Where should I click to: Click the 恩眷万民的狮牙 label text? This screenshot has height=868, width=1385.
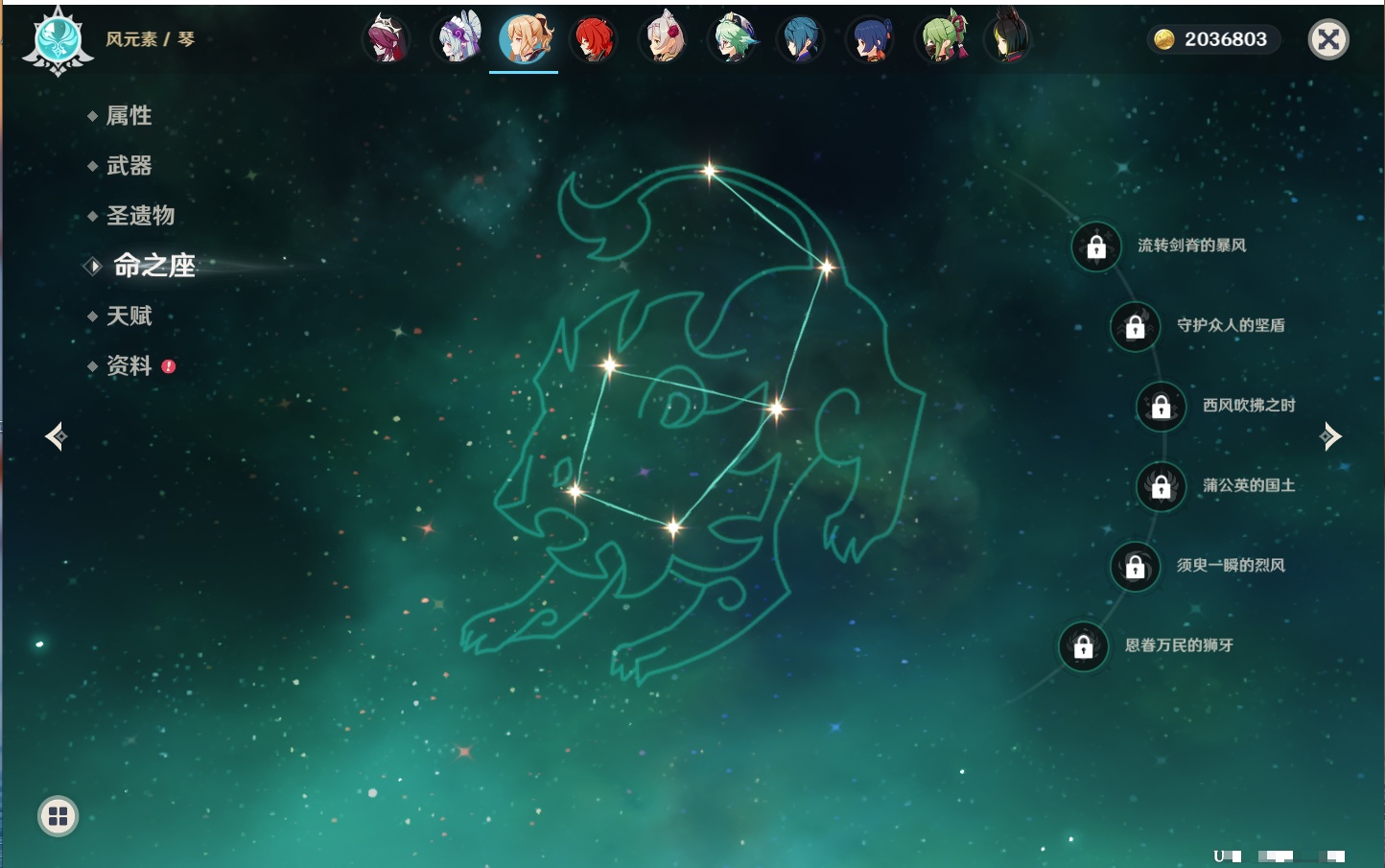[1180, 645]
